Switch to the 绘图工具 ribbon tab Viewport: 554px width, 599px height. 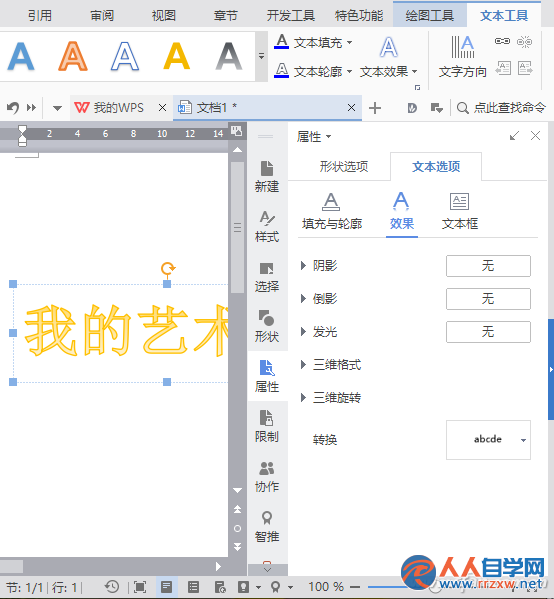coord(430,15)
